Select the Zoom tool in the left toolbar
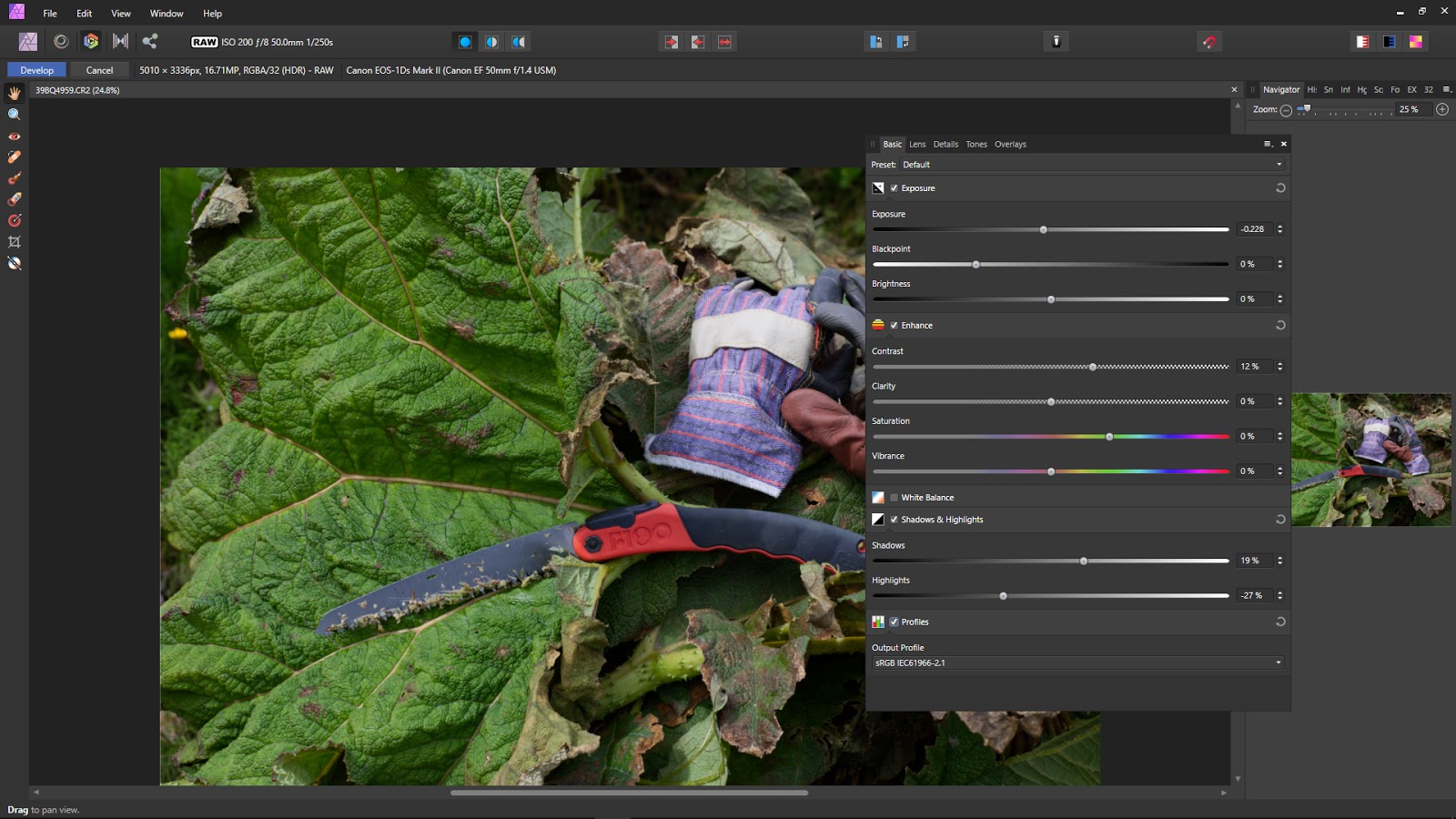1456x819 pixels. pyautogui.click(x=14, y=115)
